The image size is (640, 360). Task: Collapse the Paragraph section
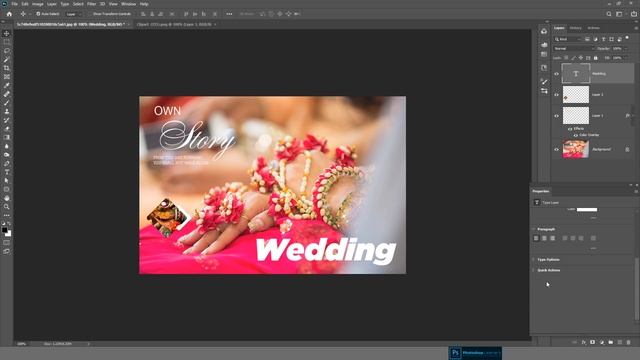[x=533, y=229]
